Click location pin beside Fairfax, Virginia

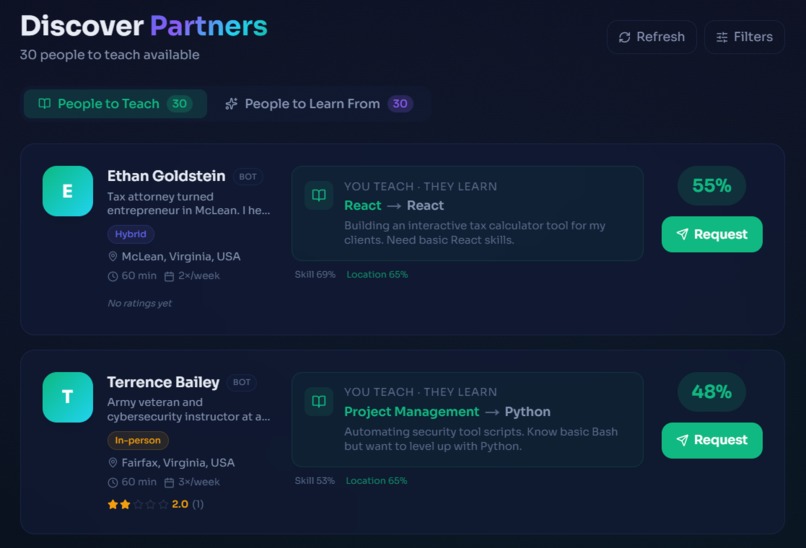(x=113, y=463)
